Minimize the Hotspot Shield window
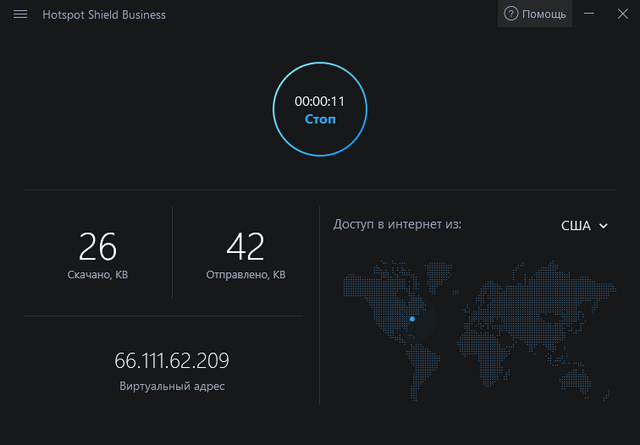The image size is (640, 445). [590, 14]
